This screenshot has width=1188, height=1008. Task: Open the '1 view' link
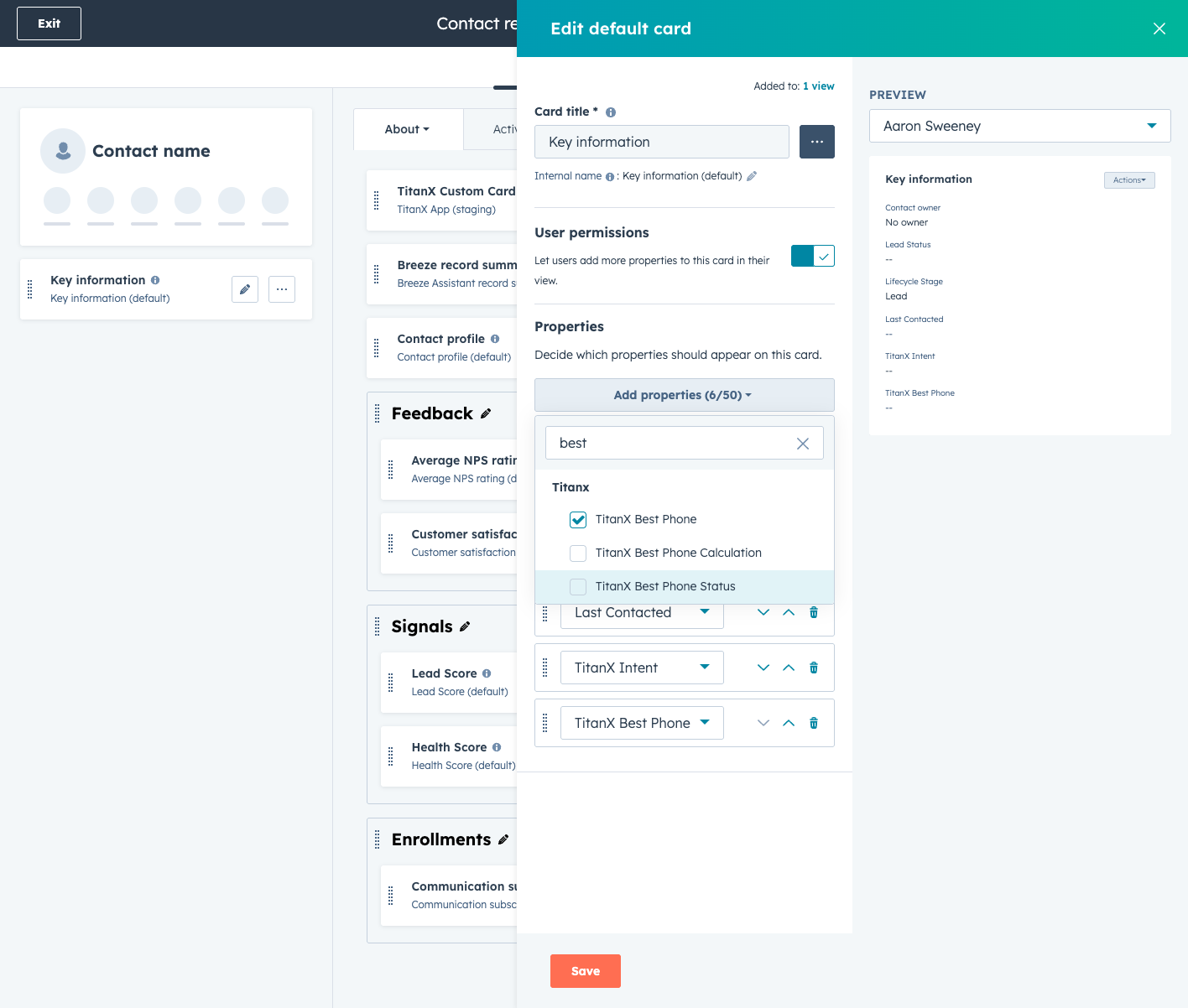819,86
